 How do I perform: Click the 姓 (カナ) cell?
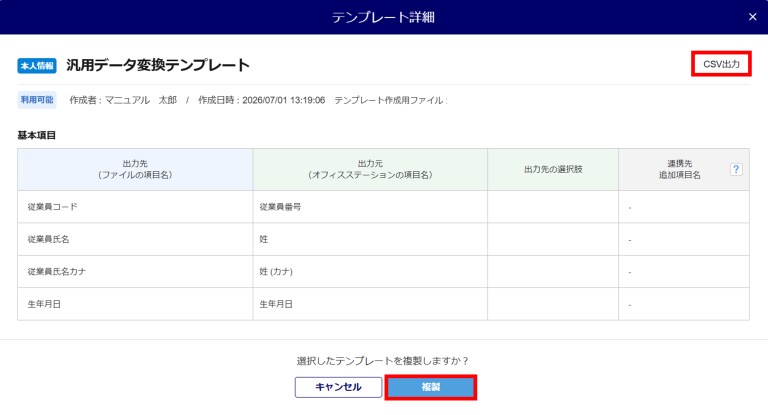coord(370,271)
